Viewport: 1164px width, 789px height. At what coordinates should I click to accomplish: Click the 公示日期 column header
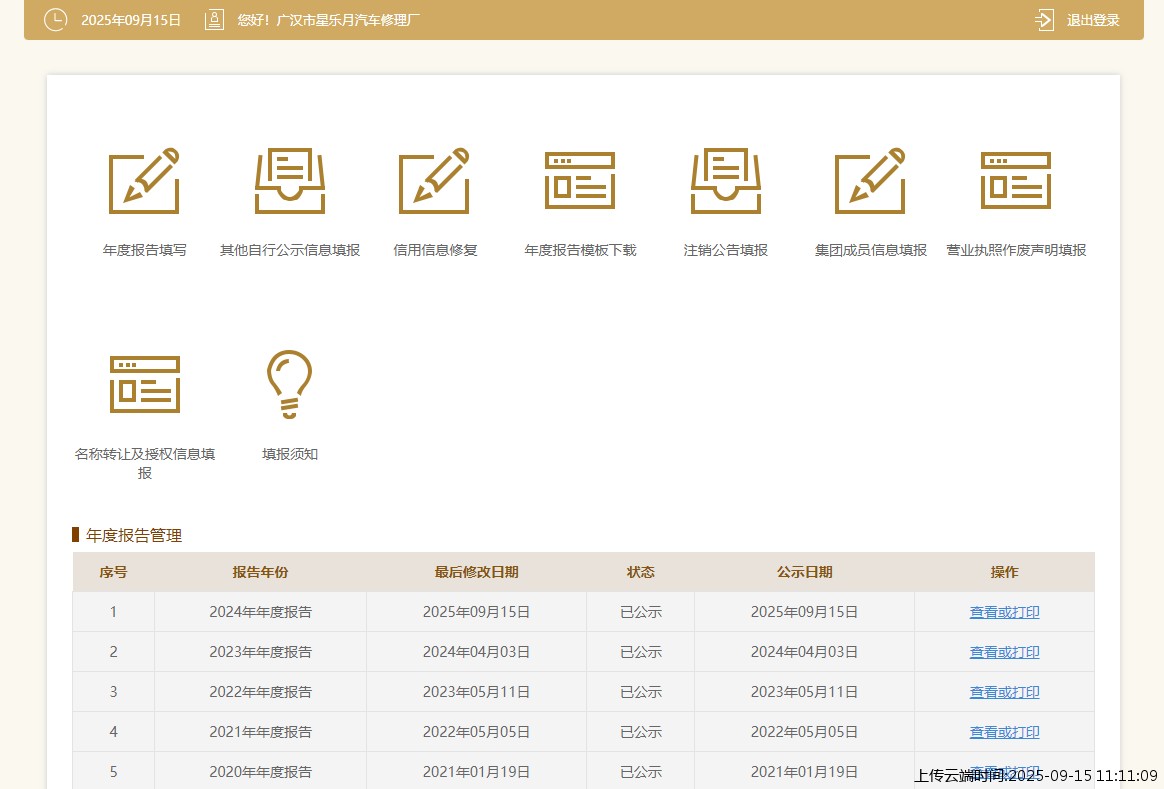coord(805,572)
